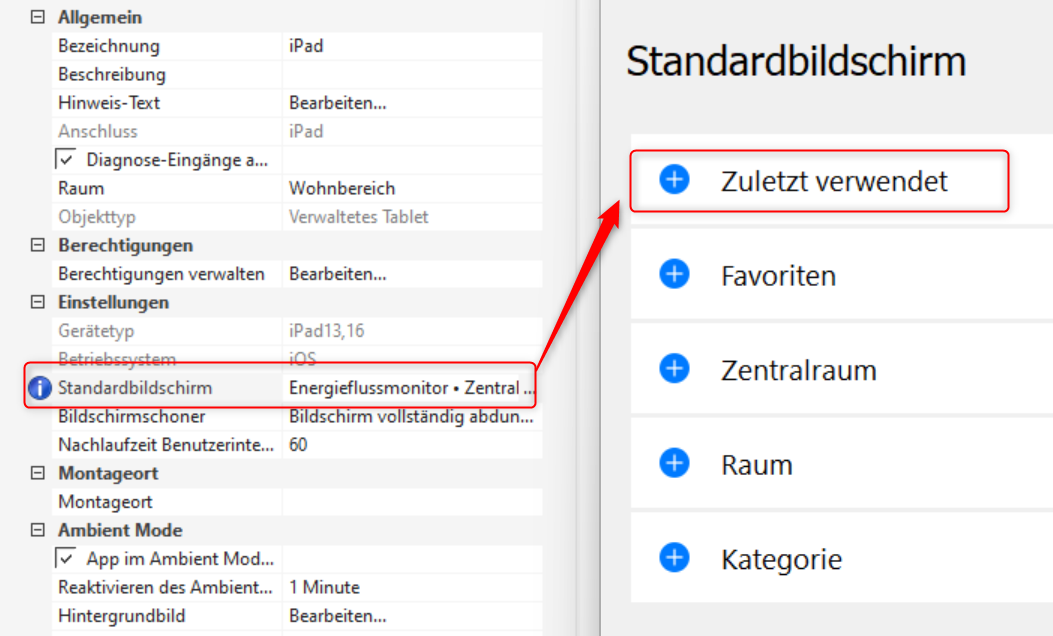The image size is (1053, 636).
Task: Collapse the Berechtigungen section
Action: 38,245
